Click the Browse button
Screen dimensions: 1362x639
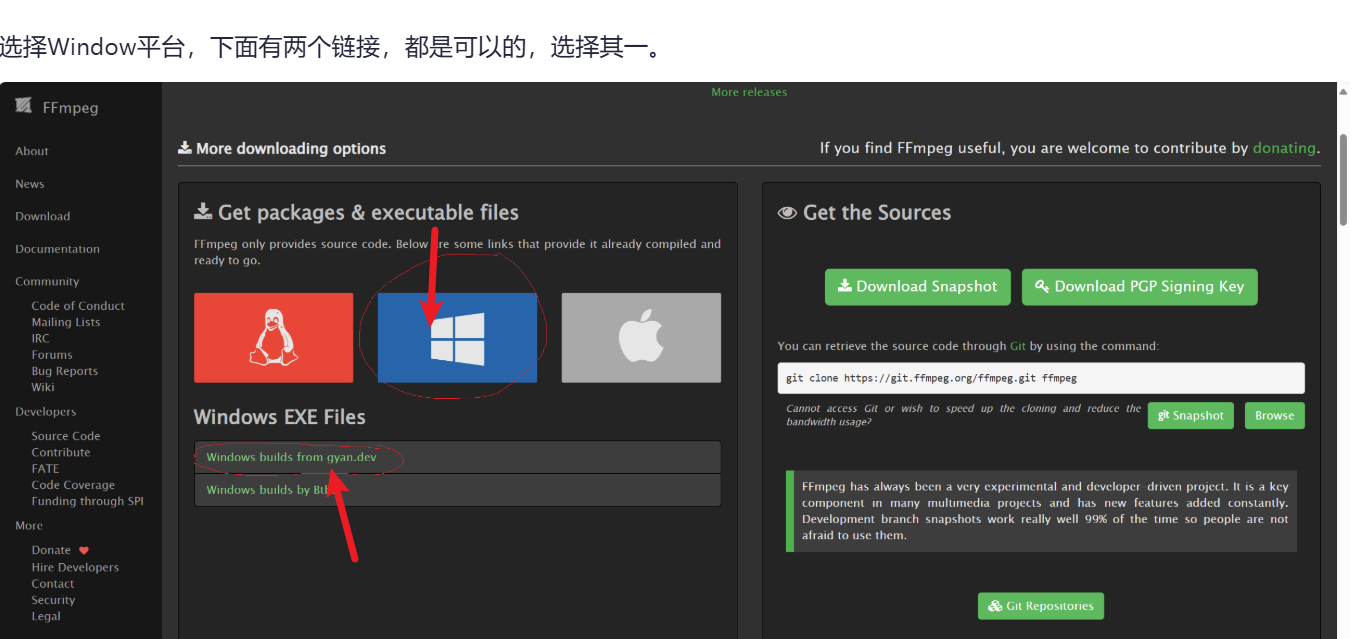pos(1275,416)
